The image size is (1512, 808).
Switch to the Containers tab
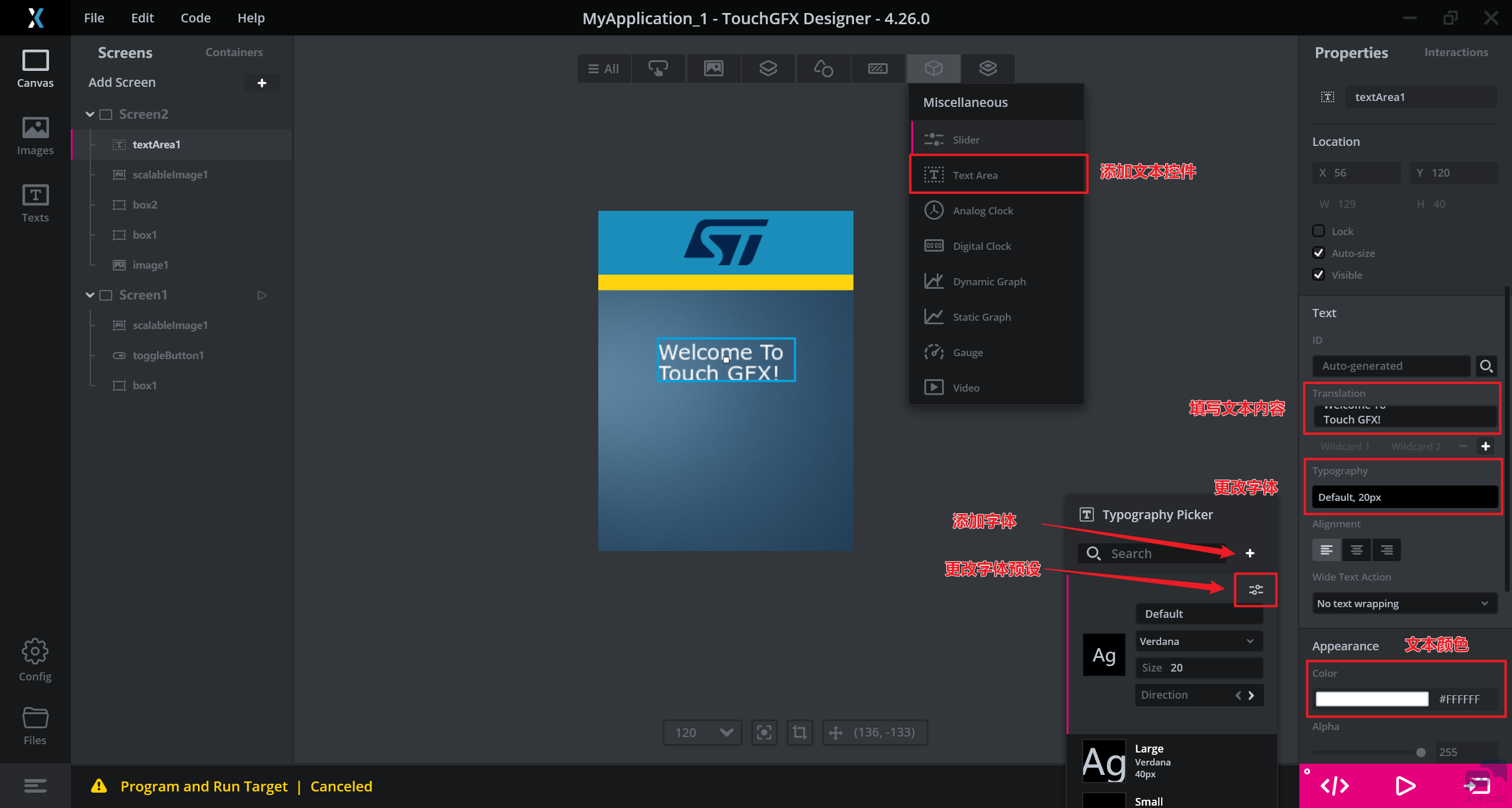[234, 52]
